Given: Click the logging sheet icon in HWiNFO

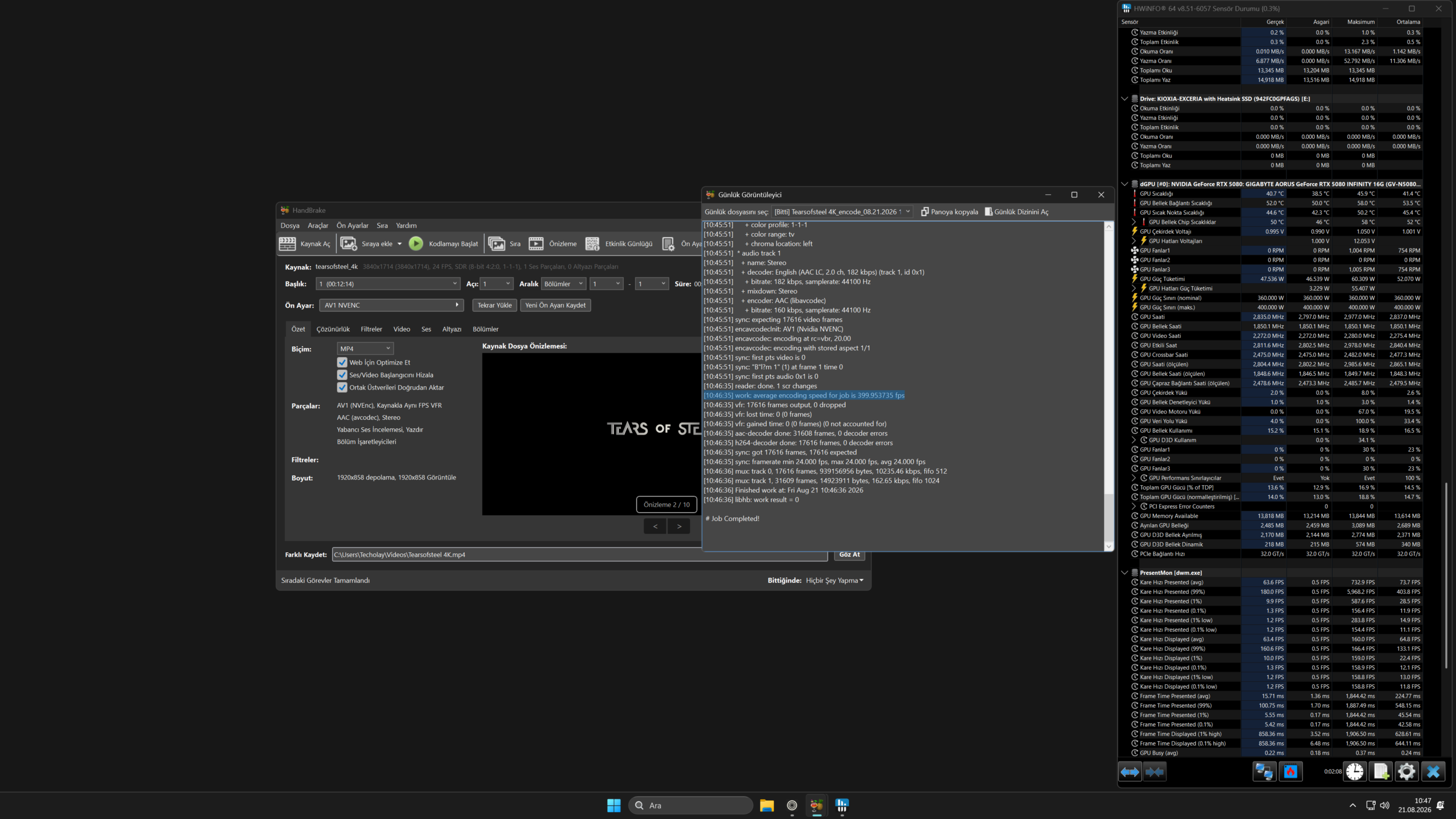Looking at the screenshot, I should (1380, 772).
